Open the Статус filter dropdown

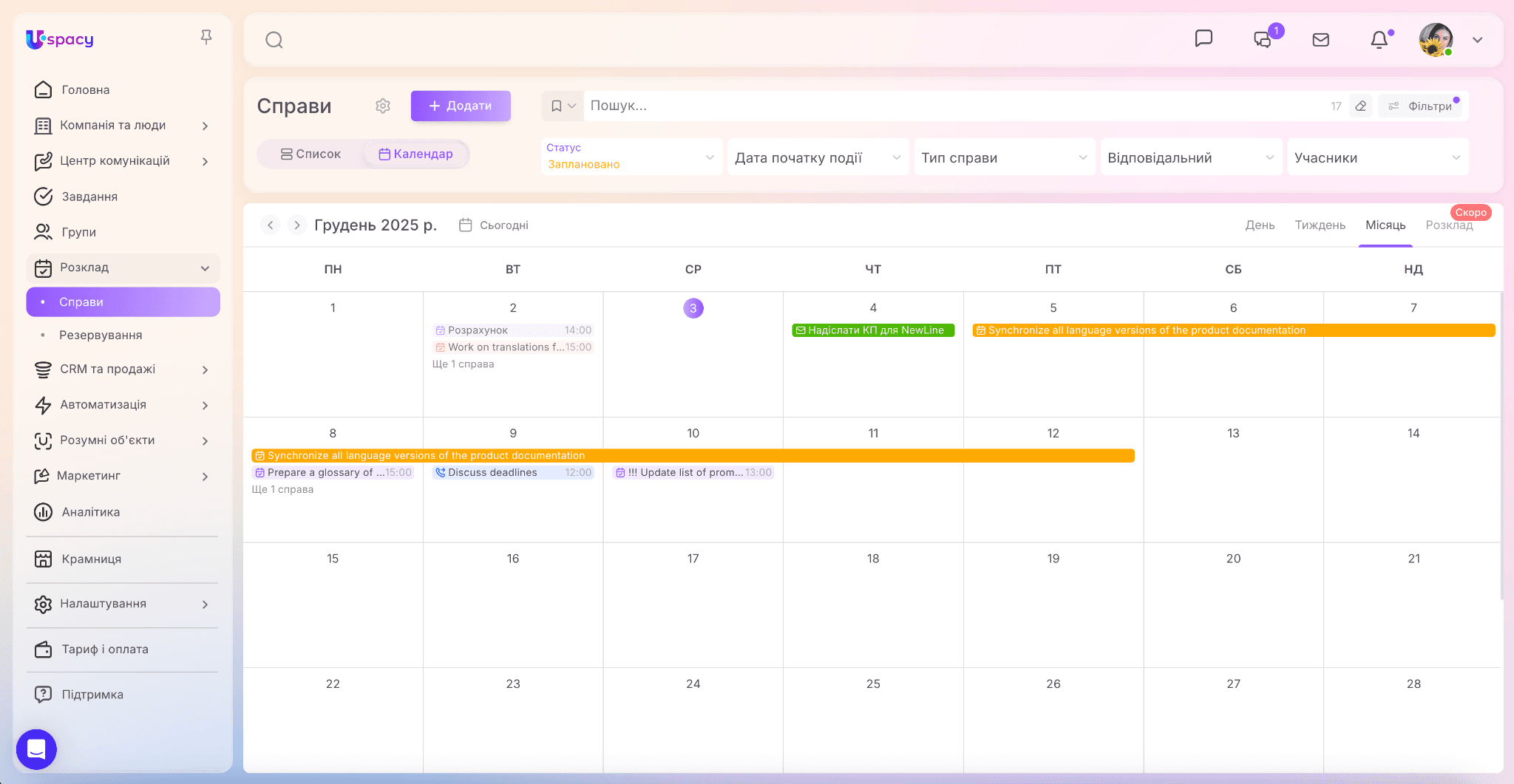click(631, 157)
